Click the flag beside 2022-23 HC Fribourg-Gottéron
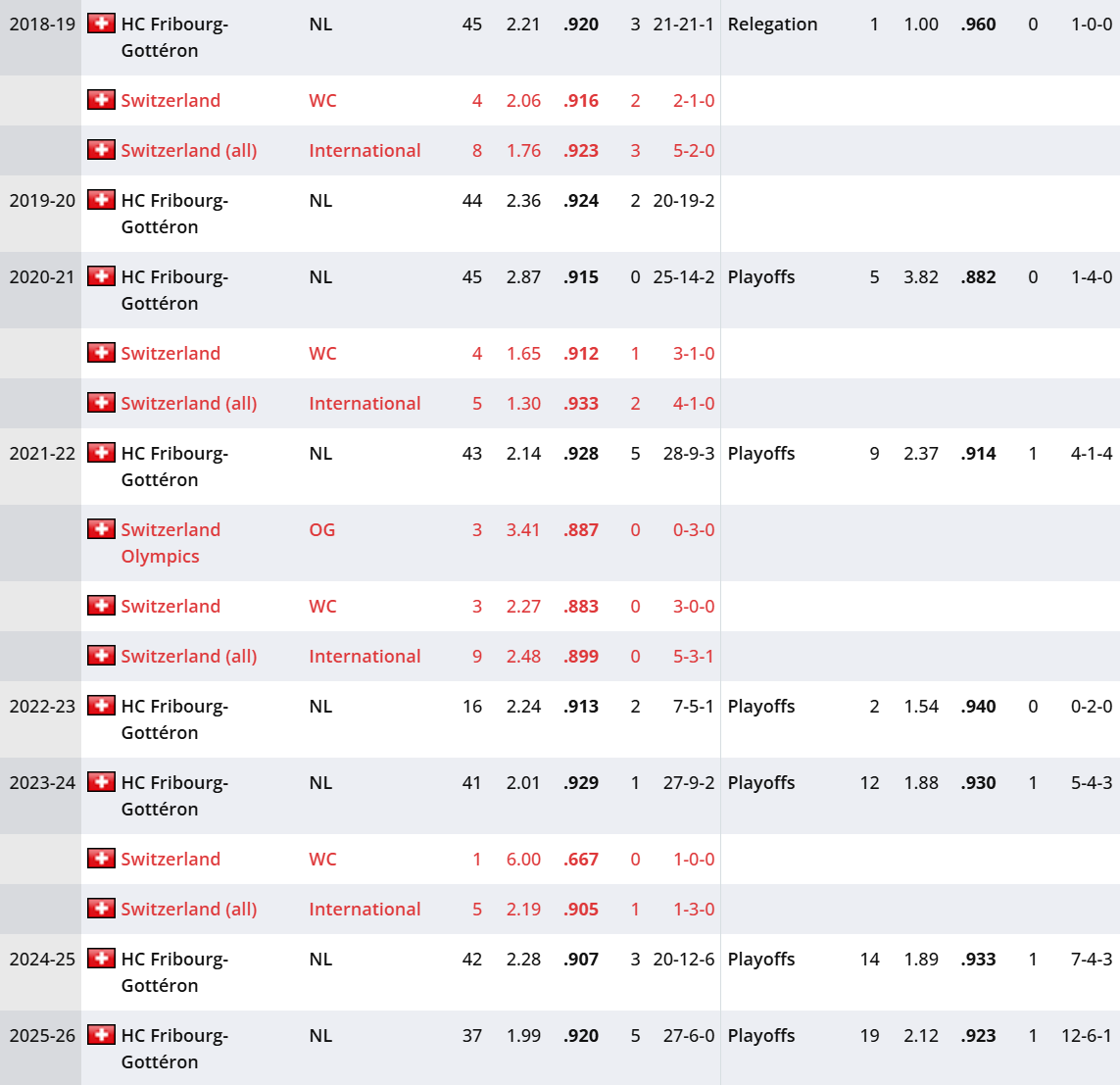Viewport: 1120px width, 1085px height. tap(101, 706)
